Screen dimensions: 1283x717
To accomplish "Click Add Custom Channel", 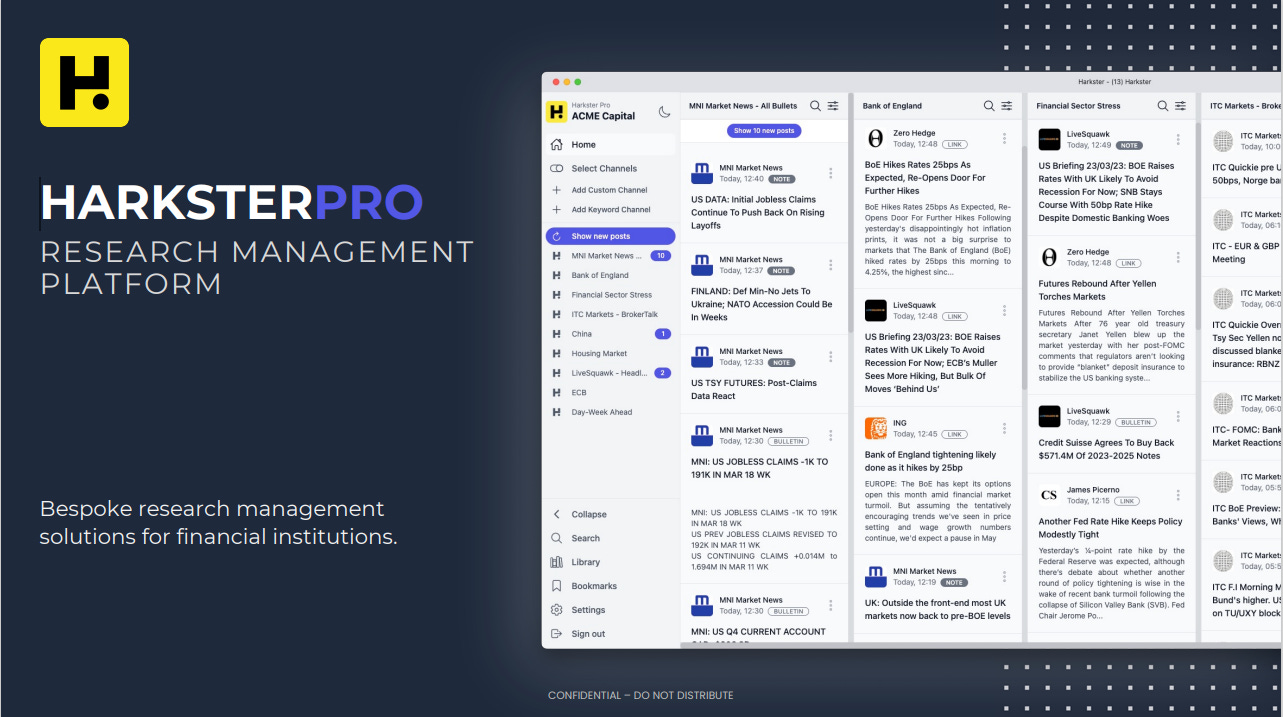I will tap(611, 190).
